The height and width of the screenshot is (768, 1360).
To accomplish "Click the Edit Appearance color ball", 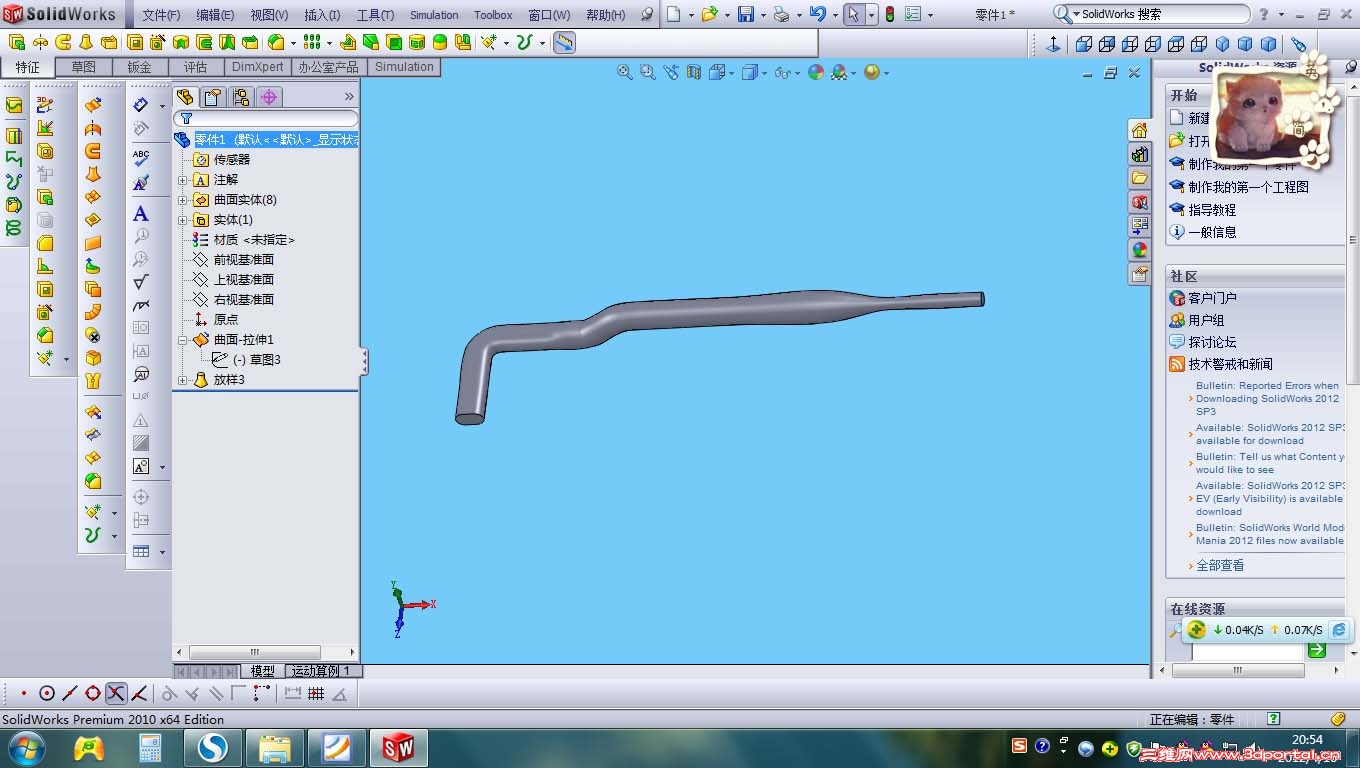I will 816,72.
